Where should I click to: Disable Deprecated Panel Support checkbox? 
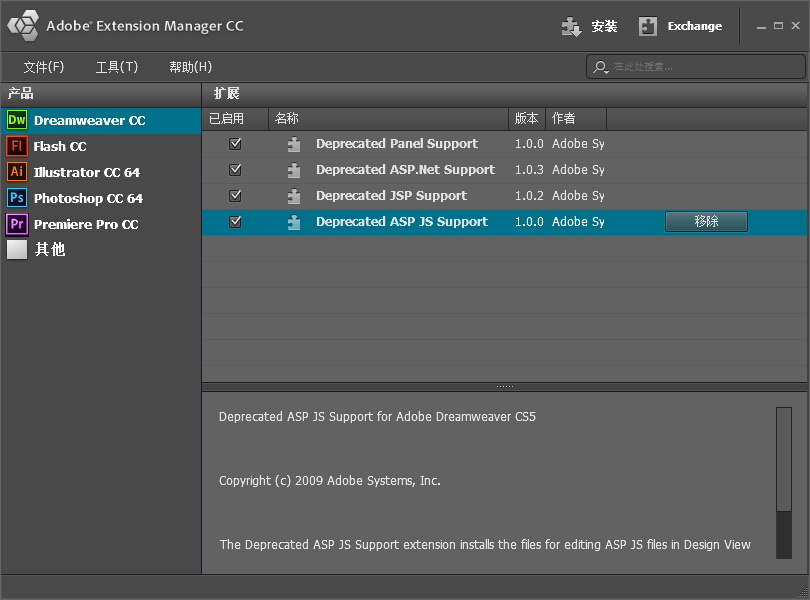click(235, 144)
